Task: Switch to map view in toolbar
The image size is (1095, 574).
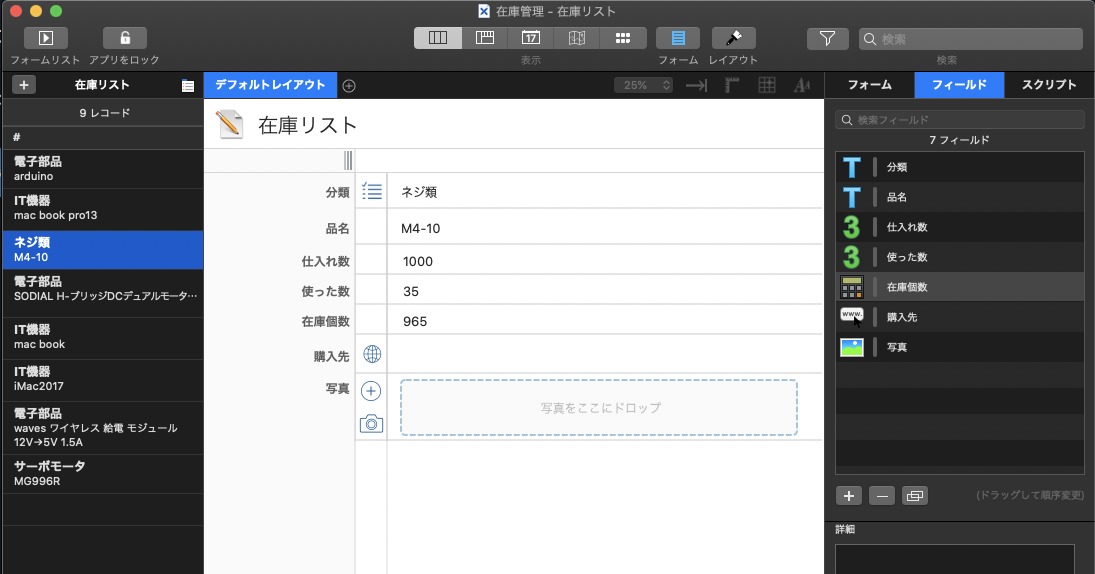Action: pyautogui.click(x=577, y=38)
